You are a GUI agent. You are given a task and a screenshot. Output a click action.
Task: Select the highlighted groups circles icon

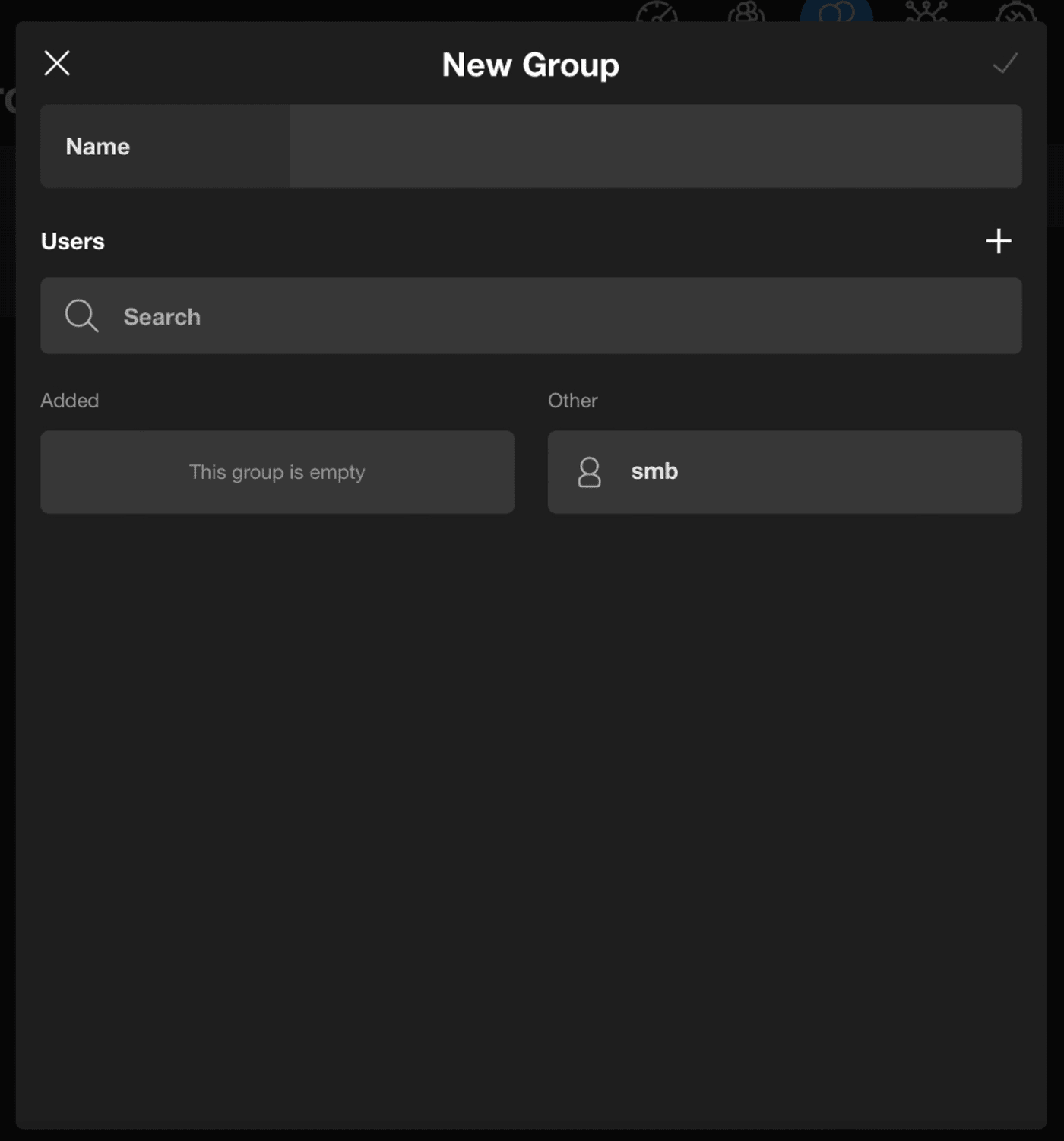(x=836, y=11)
